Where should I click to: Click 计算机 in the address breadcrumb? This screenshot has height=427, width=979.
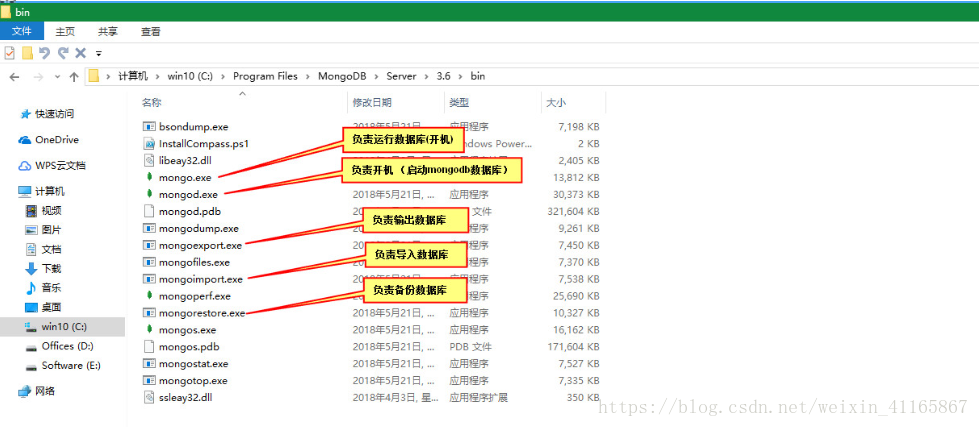tap(133, 76)
